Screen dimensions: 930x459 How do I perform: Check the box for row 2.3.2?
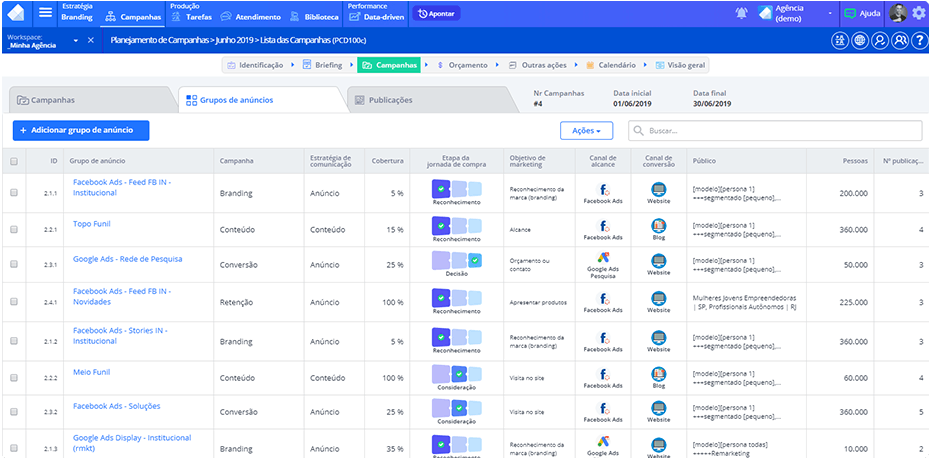(14, 412)
